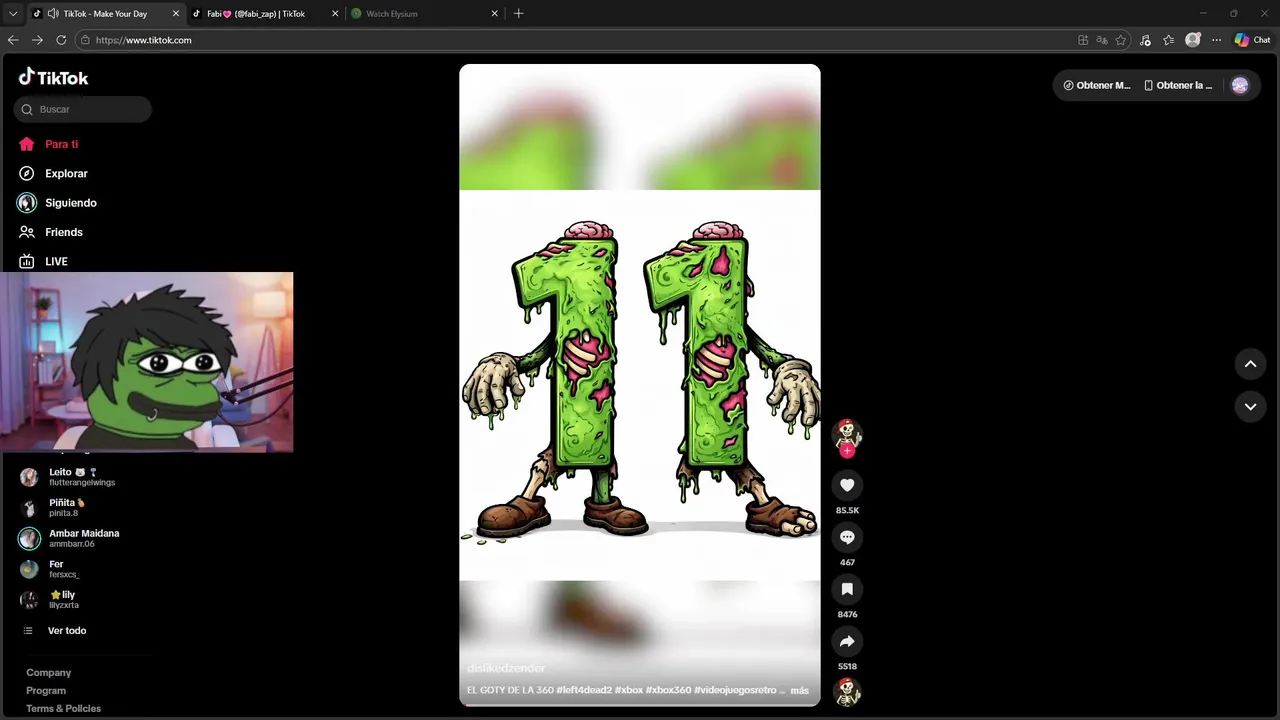Open the video sound disc icon
Screen dimensions: 1280x720
pyautogui.click(x=847, y=691)
